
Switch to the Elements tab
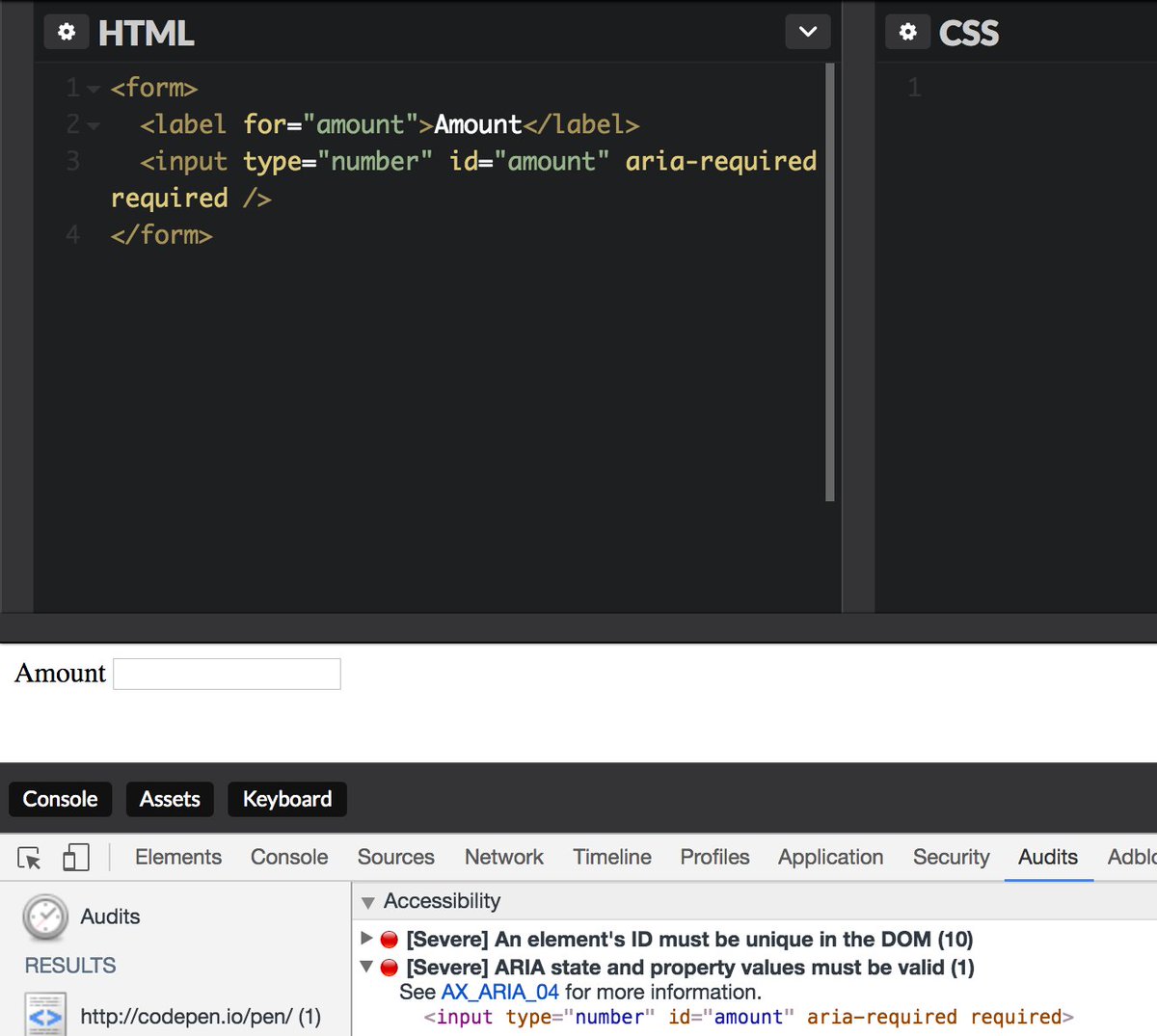click(178, 857)
